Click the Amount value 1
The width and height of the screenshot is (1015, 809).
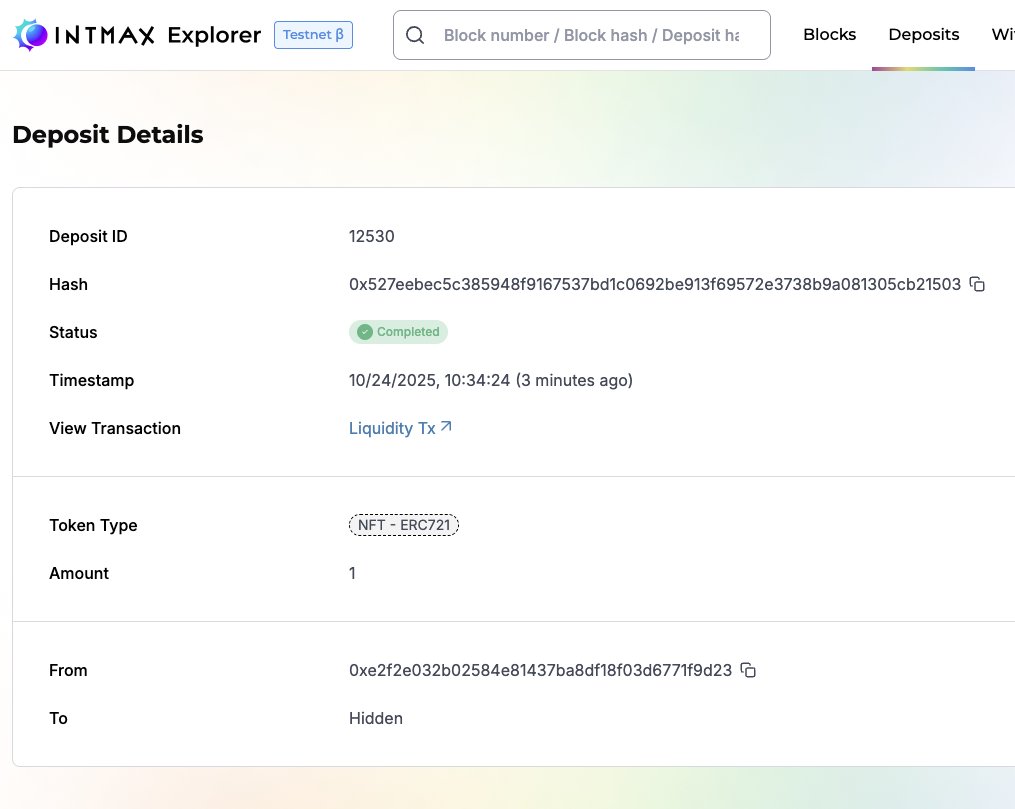pyautogui.click(x=352, y=573)
